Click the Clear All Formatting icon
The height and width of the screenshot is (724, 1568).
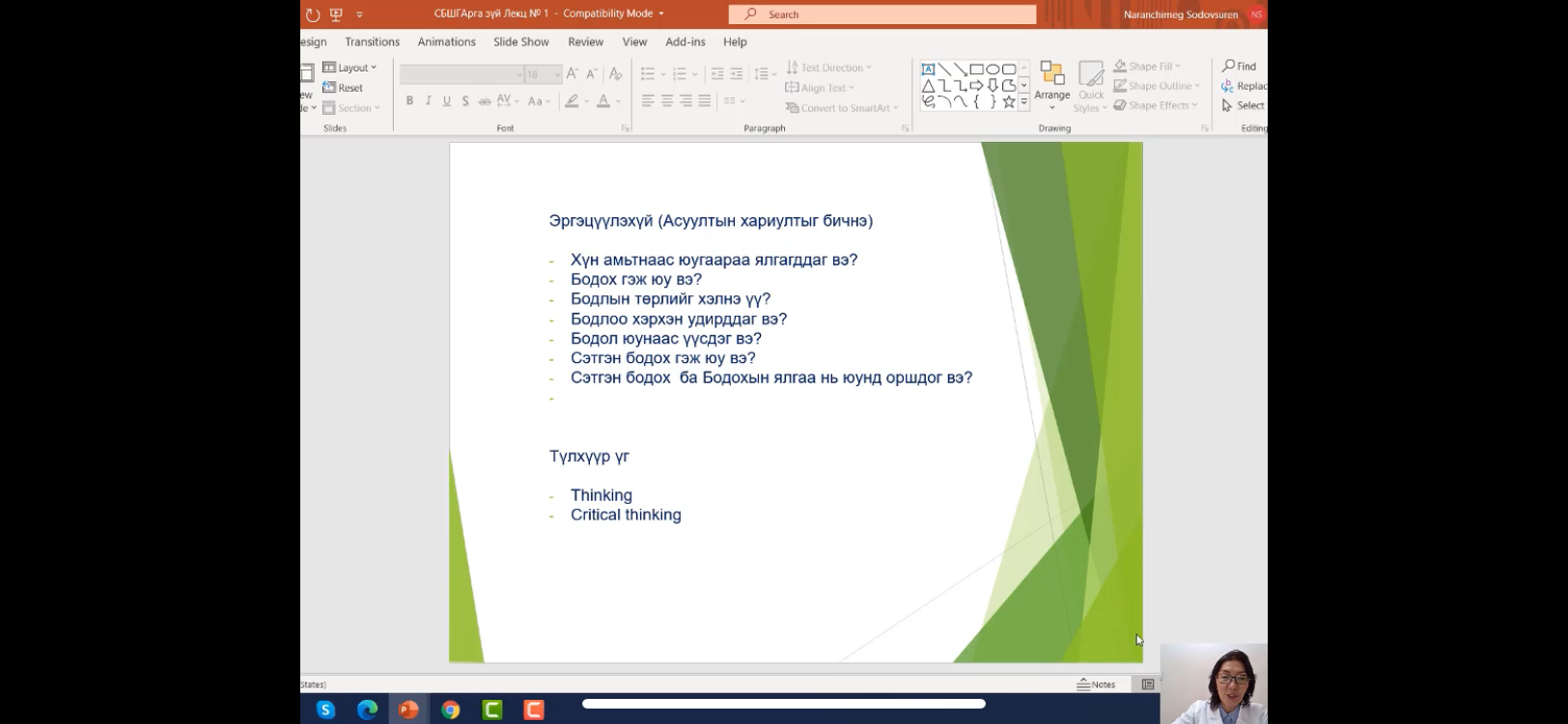point(615,74)
